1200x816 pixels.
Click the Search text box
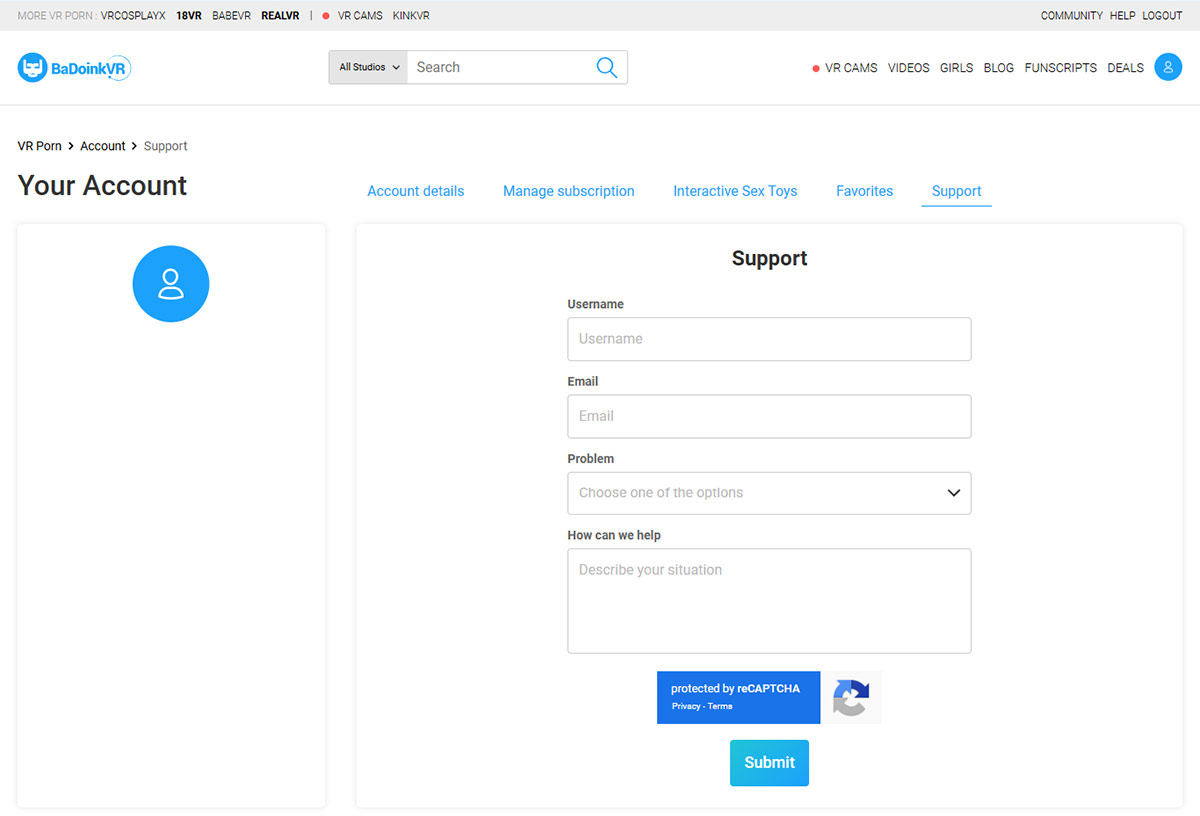[498, 67]
